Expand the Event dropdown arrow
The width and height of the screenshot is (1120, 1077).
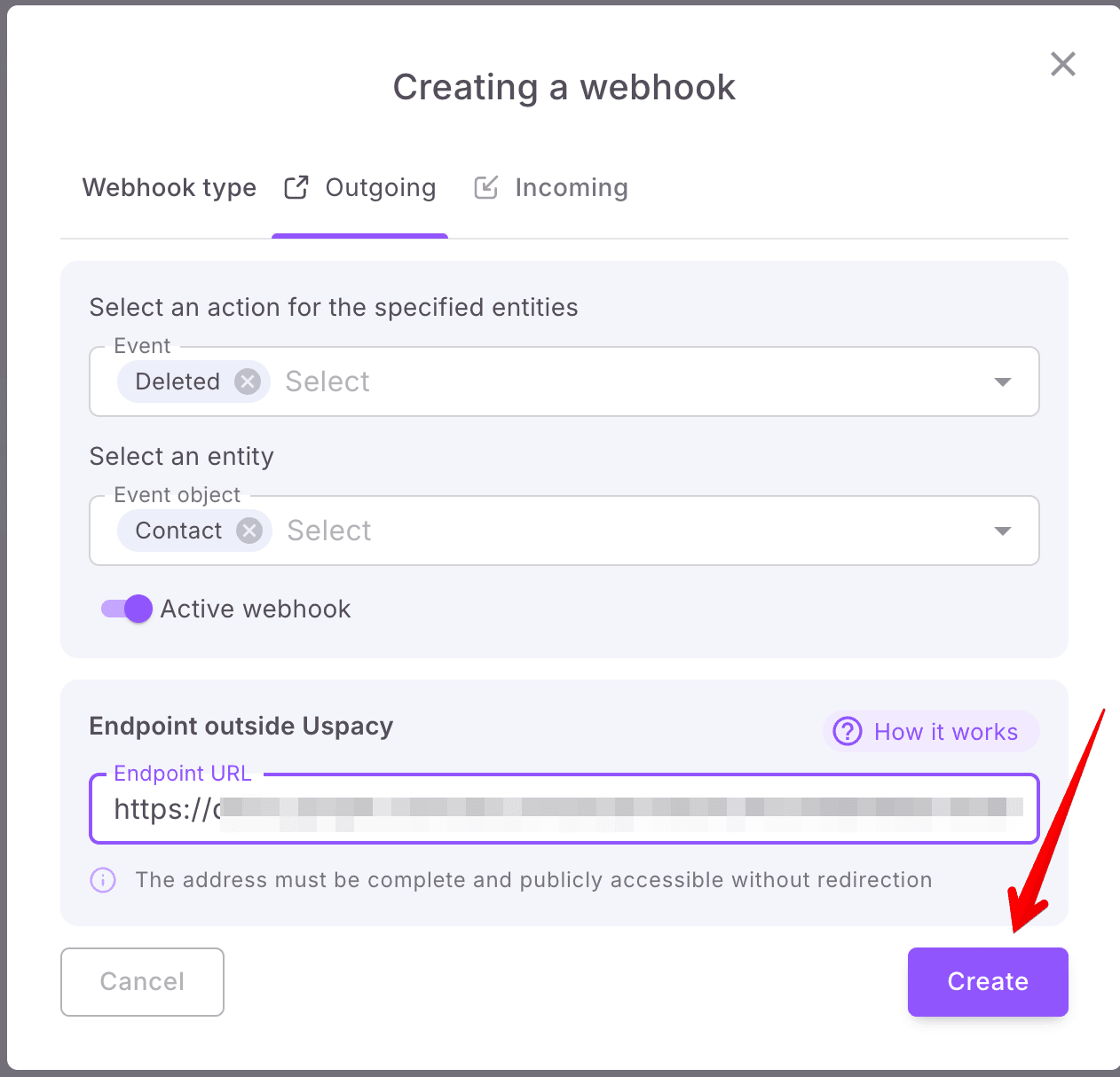(x=1003, y=381)
